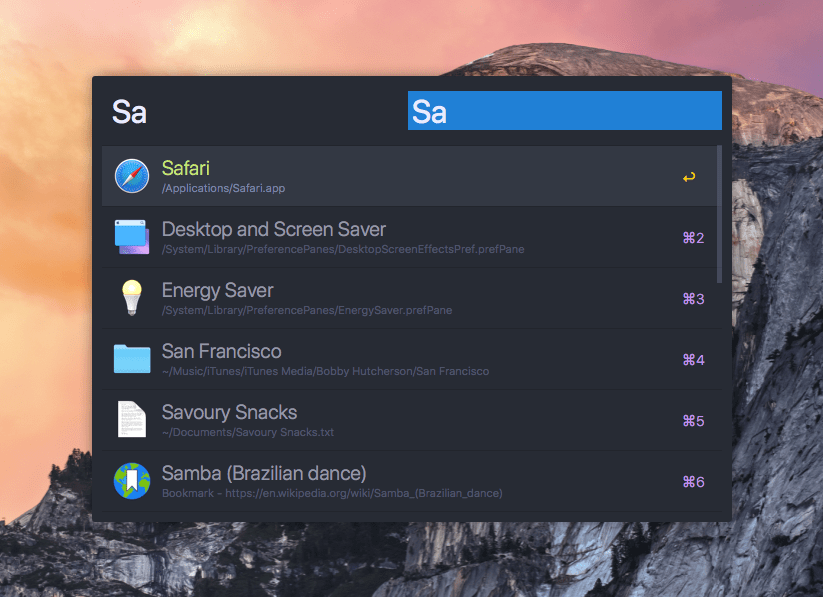Click the highlighted blue Sa search field
The height and width of the screenshot is (597, 823).
coord(564,111)
